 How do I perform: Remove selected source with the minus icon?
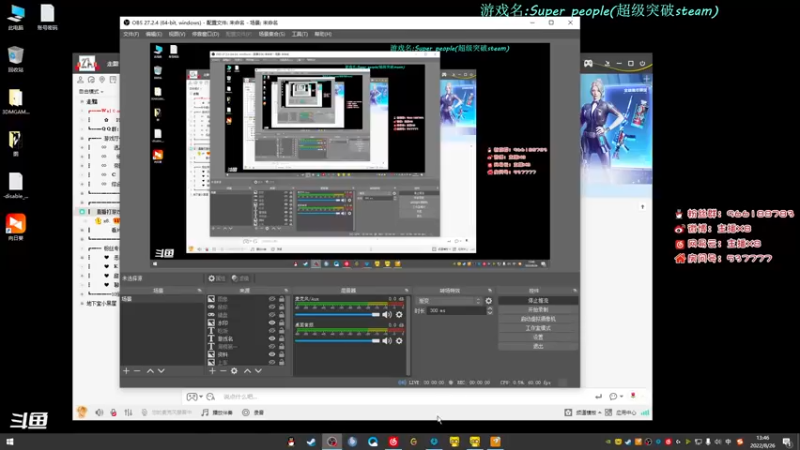(223, 371)
